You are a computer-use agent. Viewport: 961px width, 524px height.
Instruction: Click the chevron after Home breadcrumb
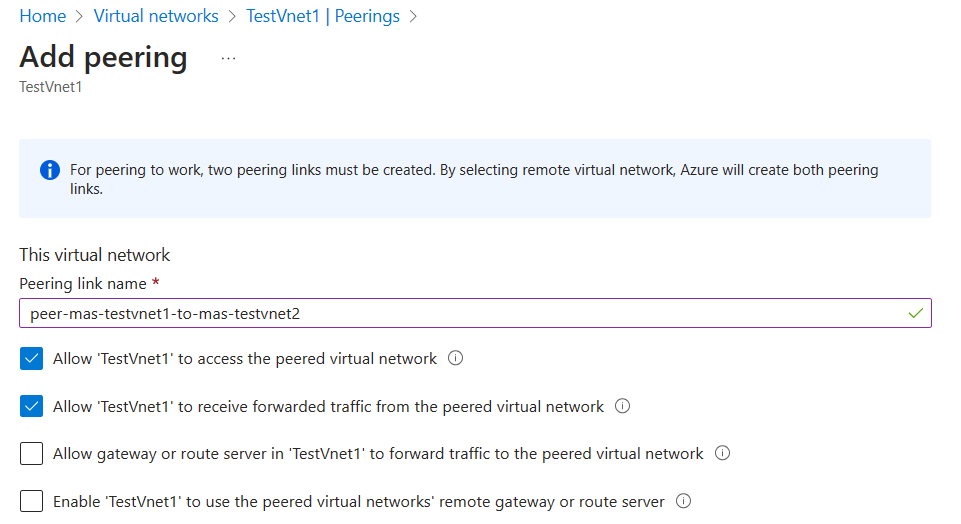[80, 16]
